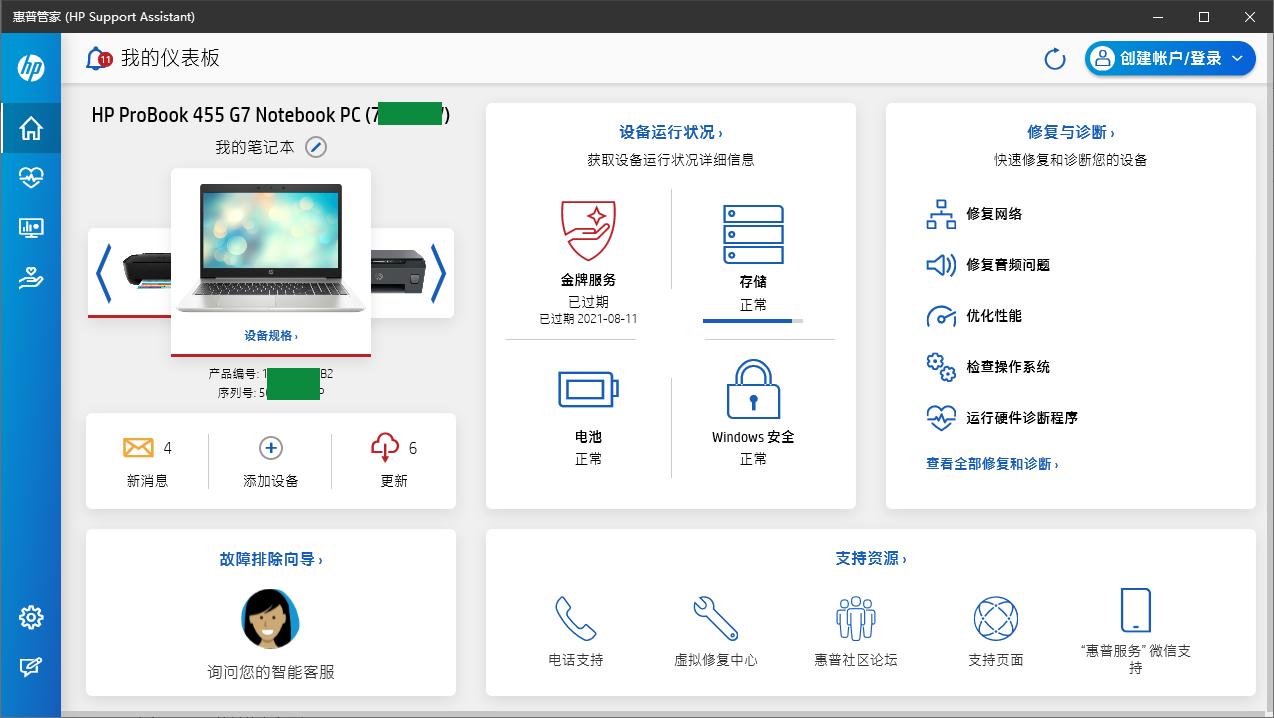
Task: Click the virtual agent avatar
Action: click(271, 618)
